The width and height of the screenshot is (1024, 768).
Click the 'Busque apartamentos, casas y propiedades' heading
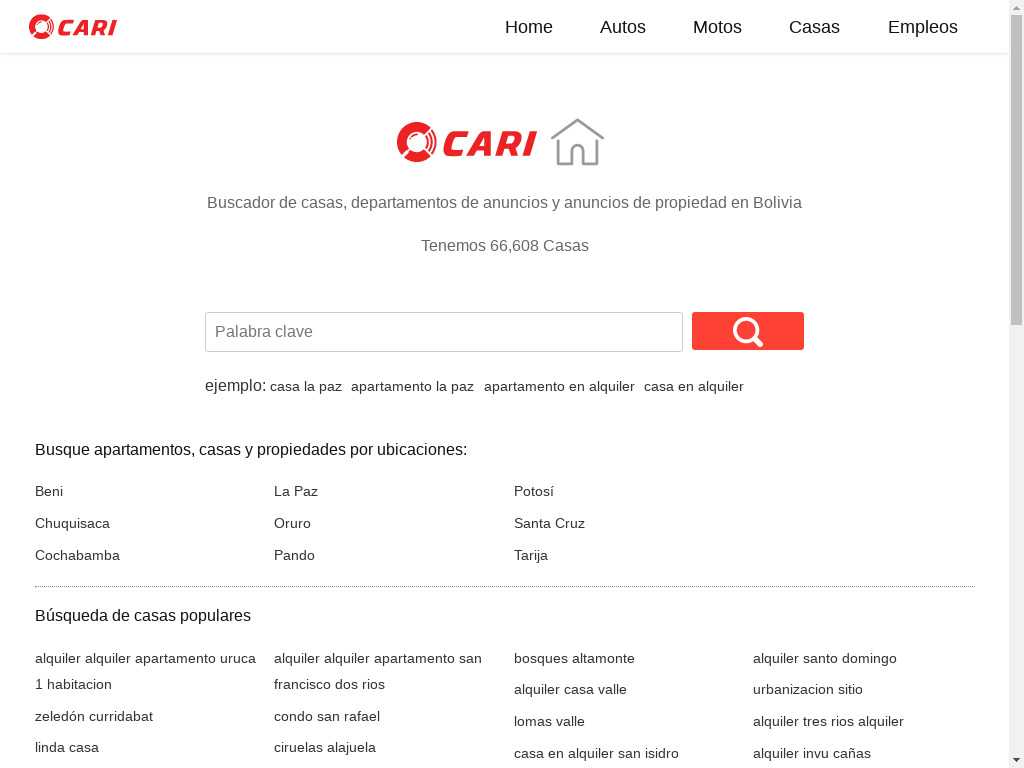[x=251, y=450]
